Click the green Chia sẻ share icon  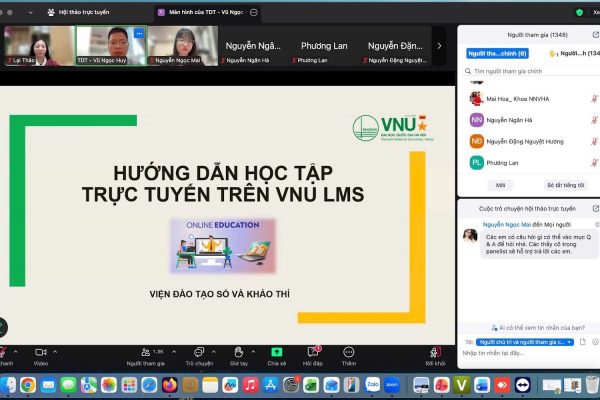point(276,352)
